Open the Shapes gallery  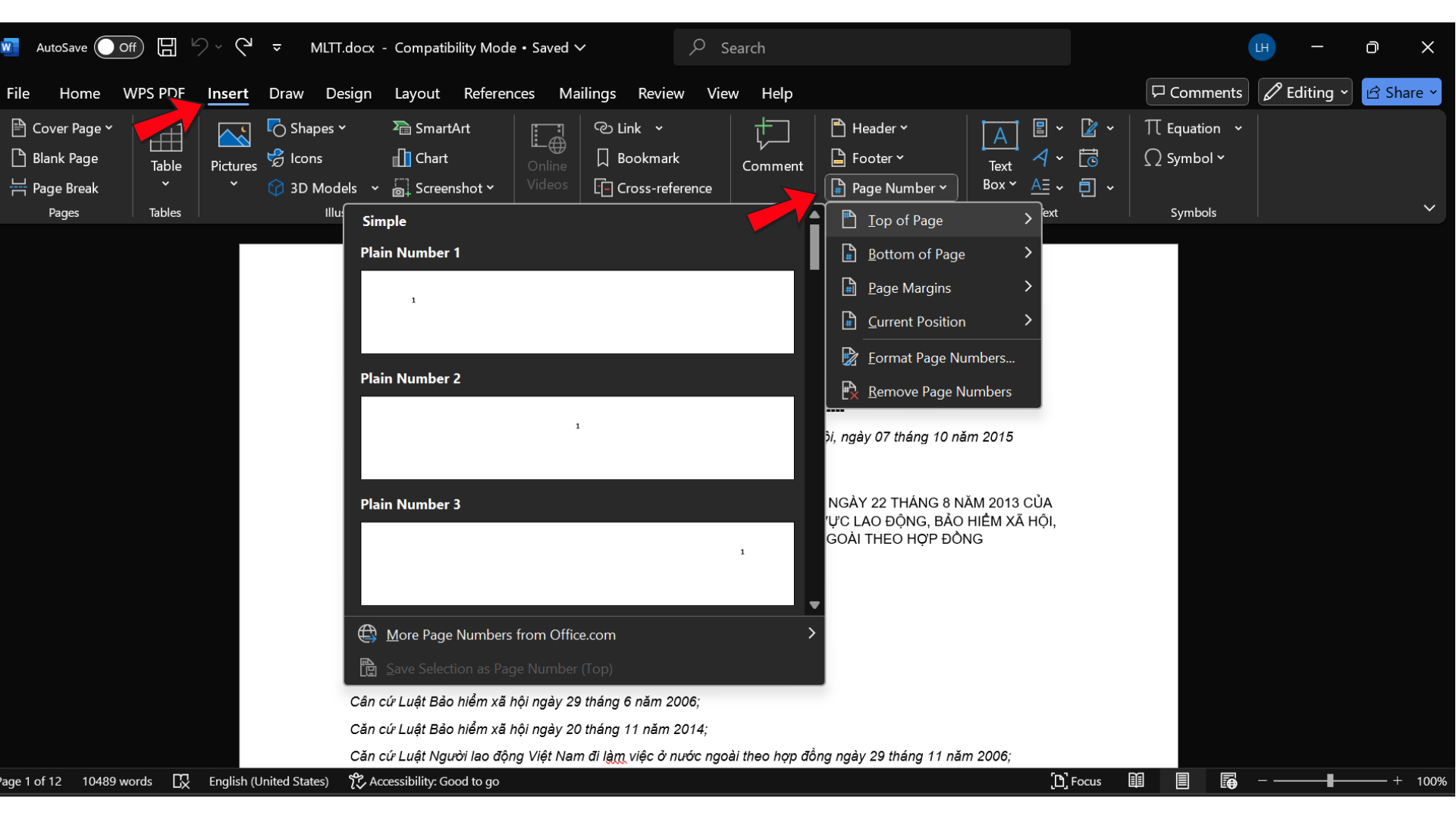[307, 128]
